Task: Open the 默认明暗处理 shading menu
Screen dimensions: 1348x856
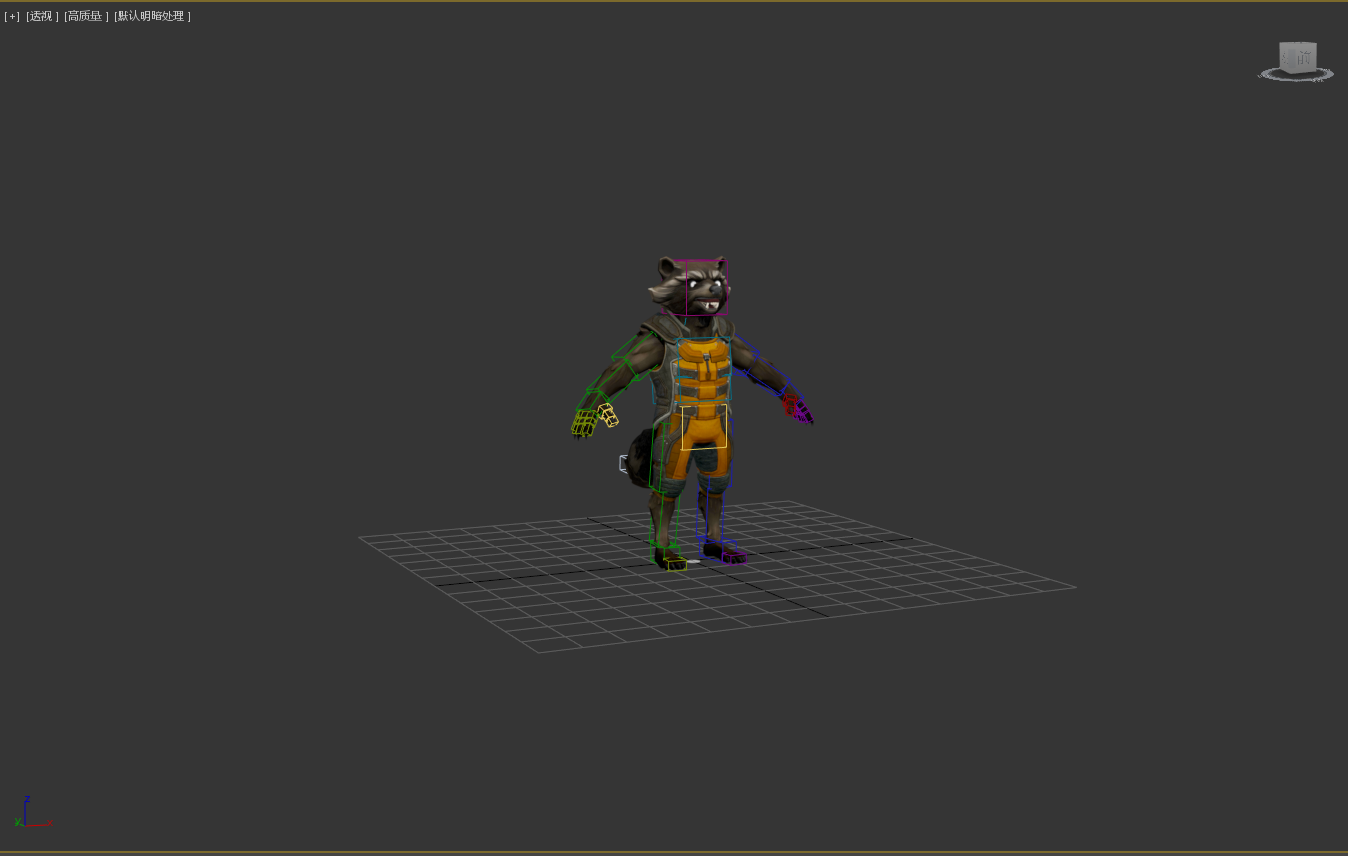Action: [x=152, y=16]
